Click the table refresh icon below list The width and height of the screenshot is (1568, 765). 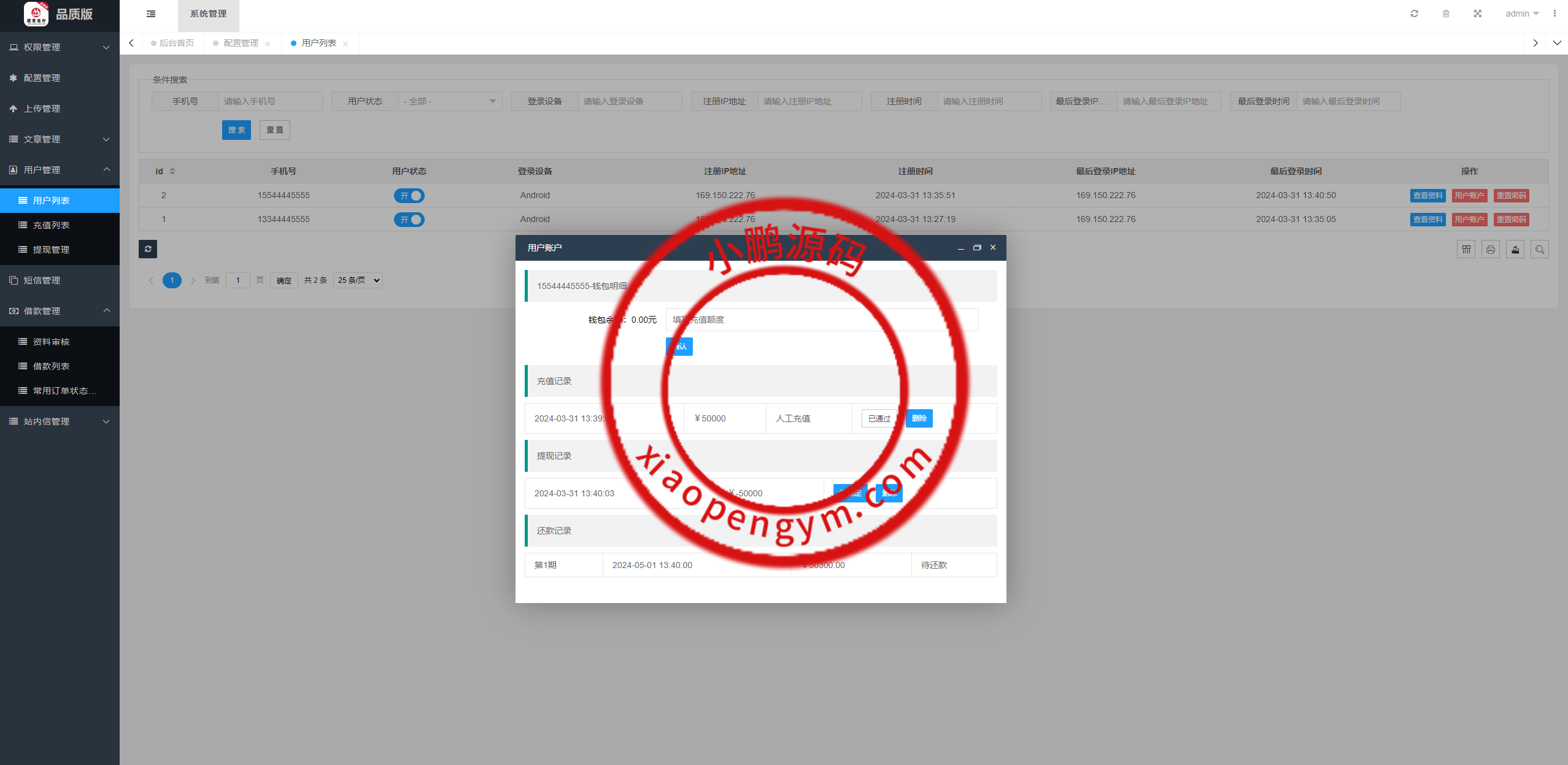[x=148, y=249]
